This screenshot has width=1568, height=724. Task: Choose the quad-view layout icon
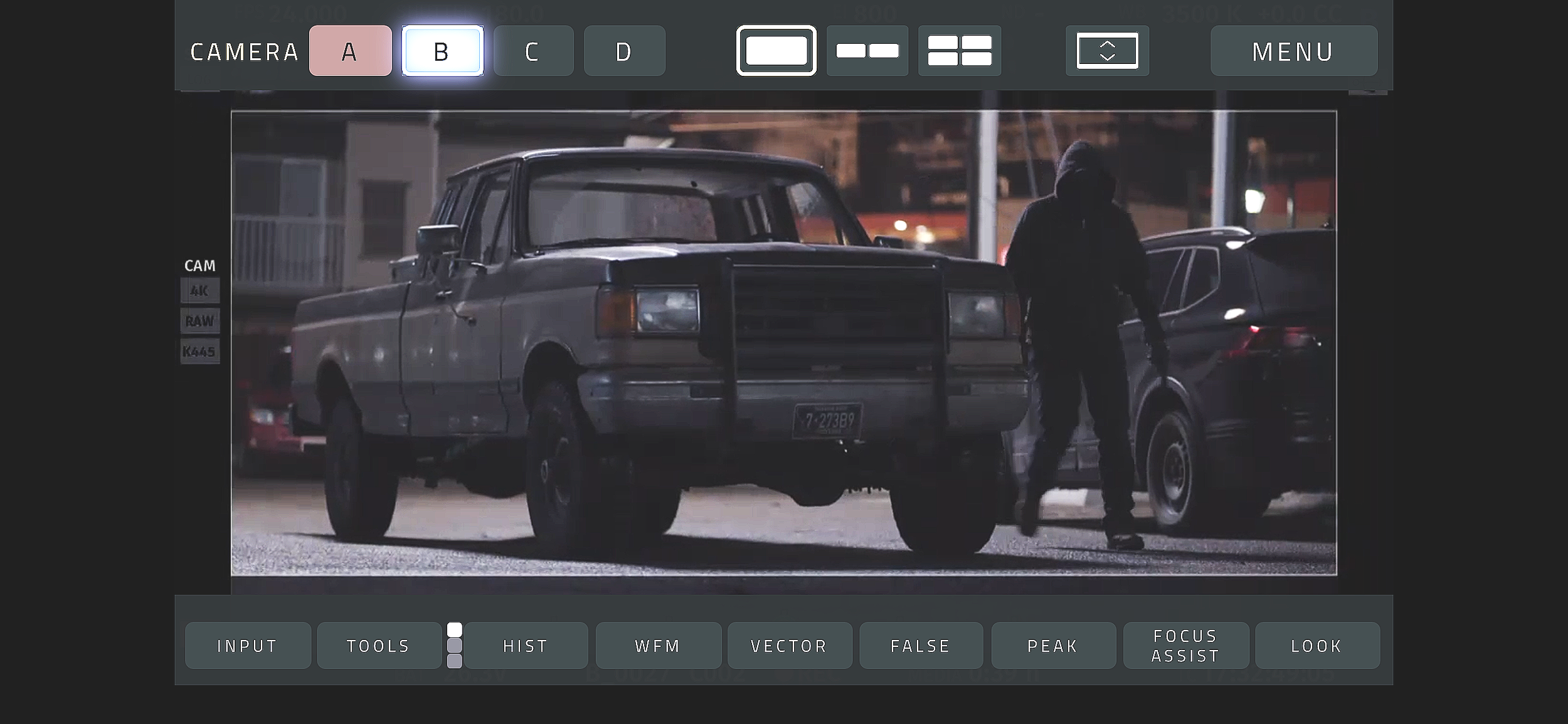click(959, 51)
